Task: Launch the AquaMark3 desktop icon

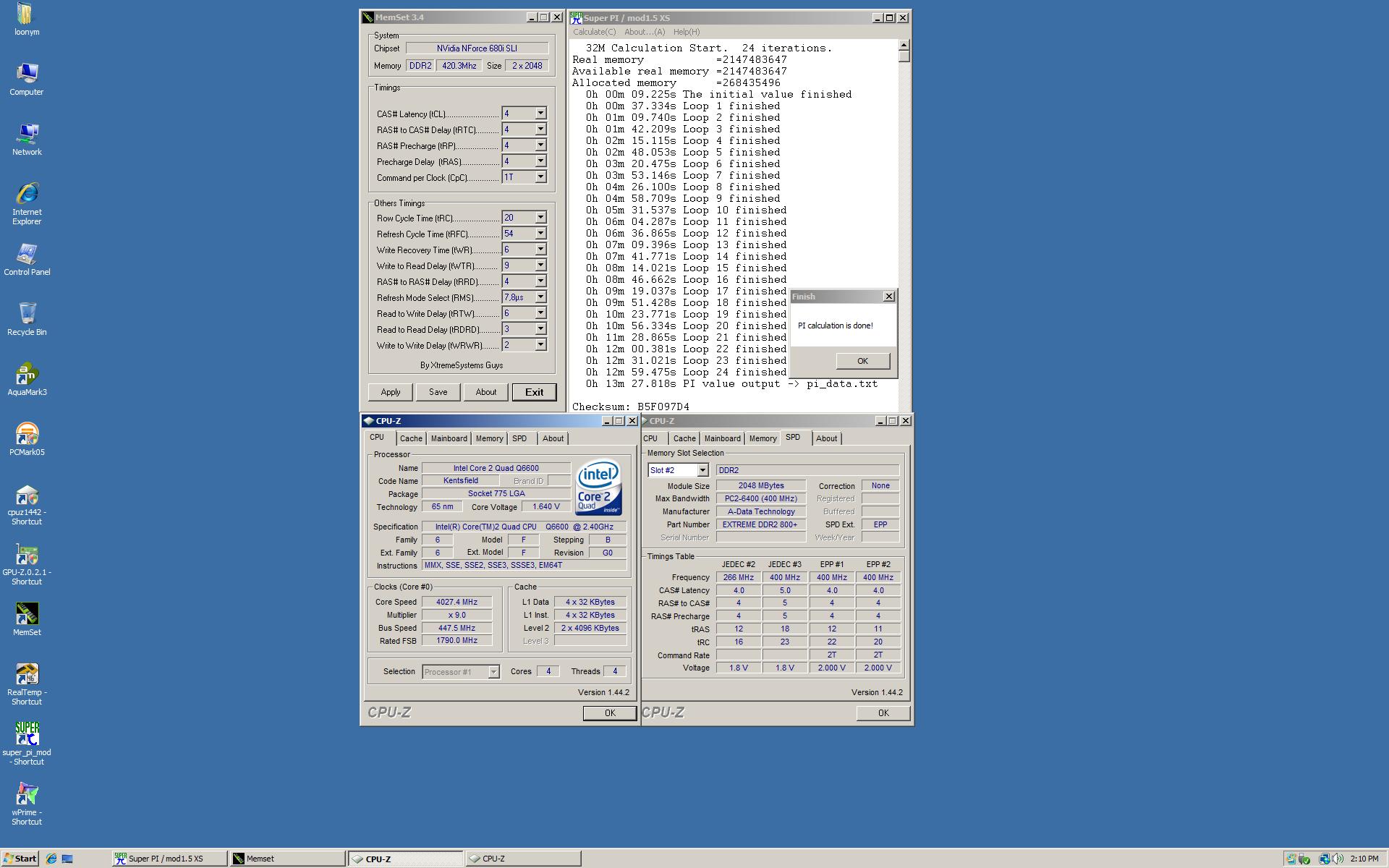Action: [26, 379]
